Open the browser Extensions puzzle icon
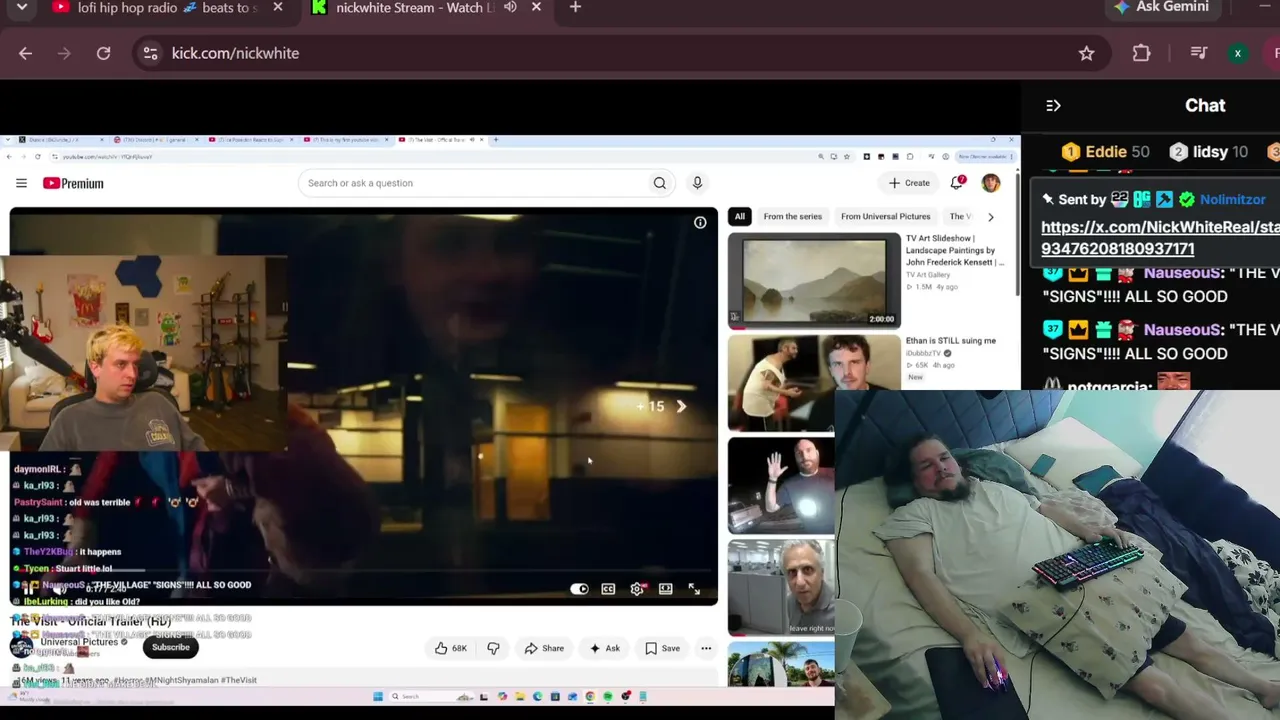The width and height of the screenshot is (1280, 720). pos(1142,53)
